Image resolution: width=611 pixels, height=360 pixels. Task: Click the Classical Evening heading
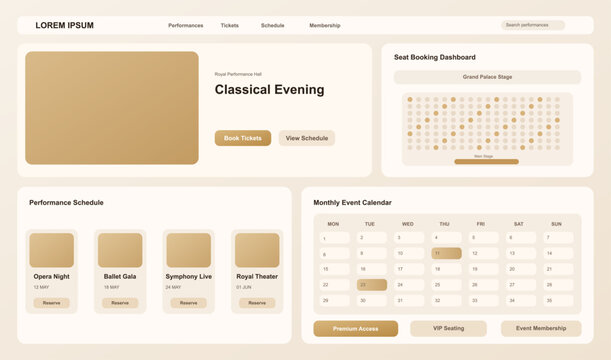pyautogui.click(x=269, y=90)
